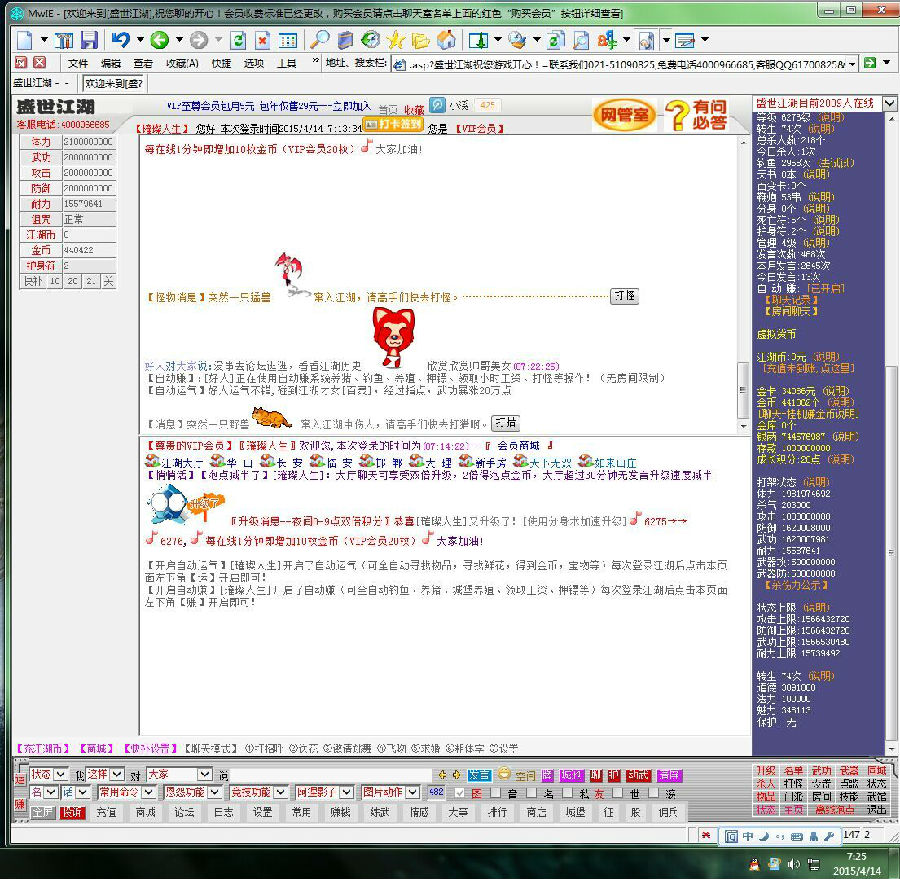Screen dimensions: 900x879
Task: Uncheck the checked red-labeled checkbox at bottom
Action: click(460, 793)
